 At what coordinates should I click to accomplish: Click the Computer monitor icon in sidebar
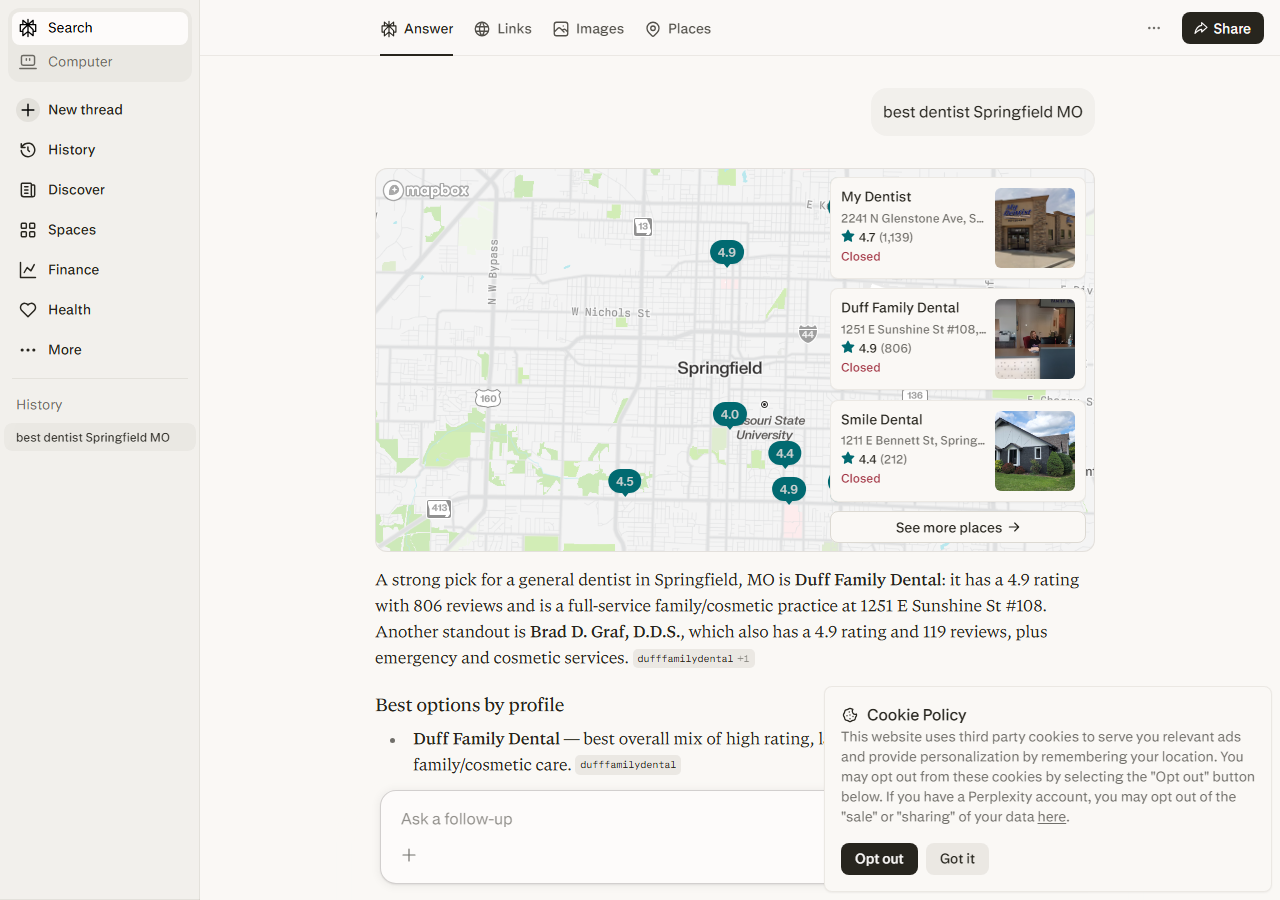28,62
